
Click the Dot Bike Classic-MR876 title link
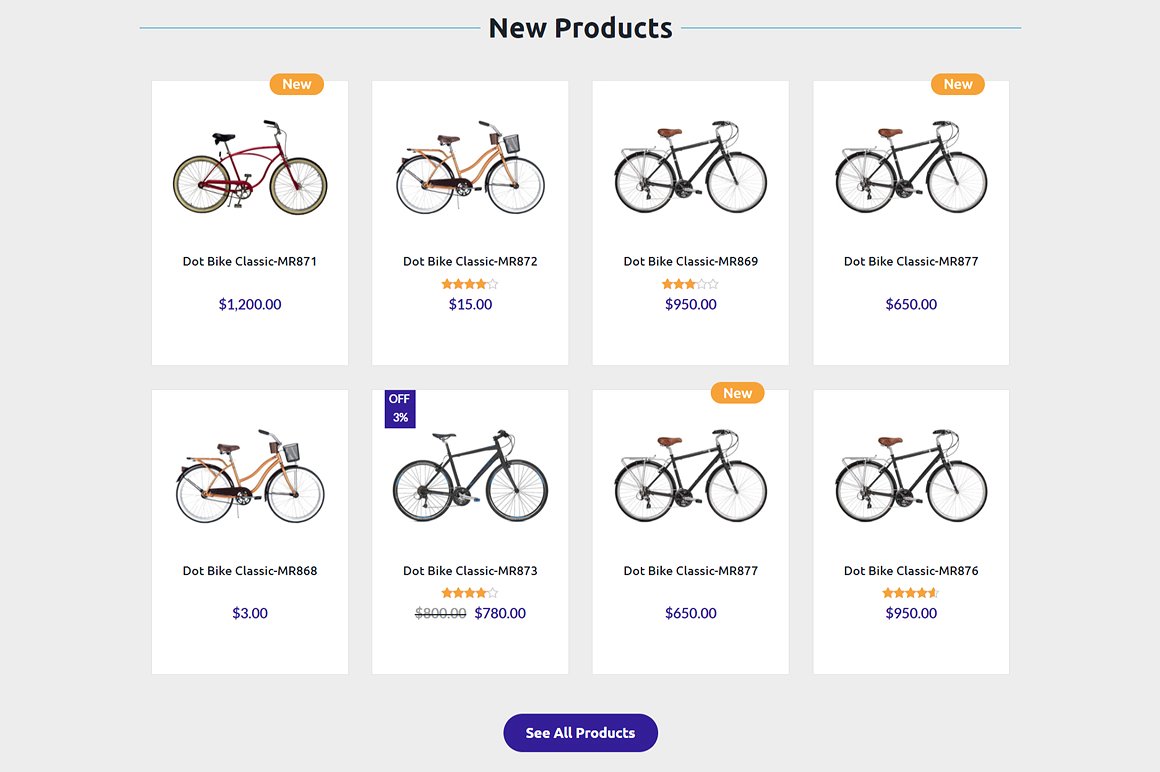(x=911, y=571)
